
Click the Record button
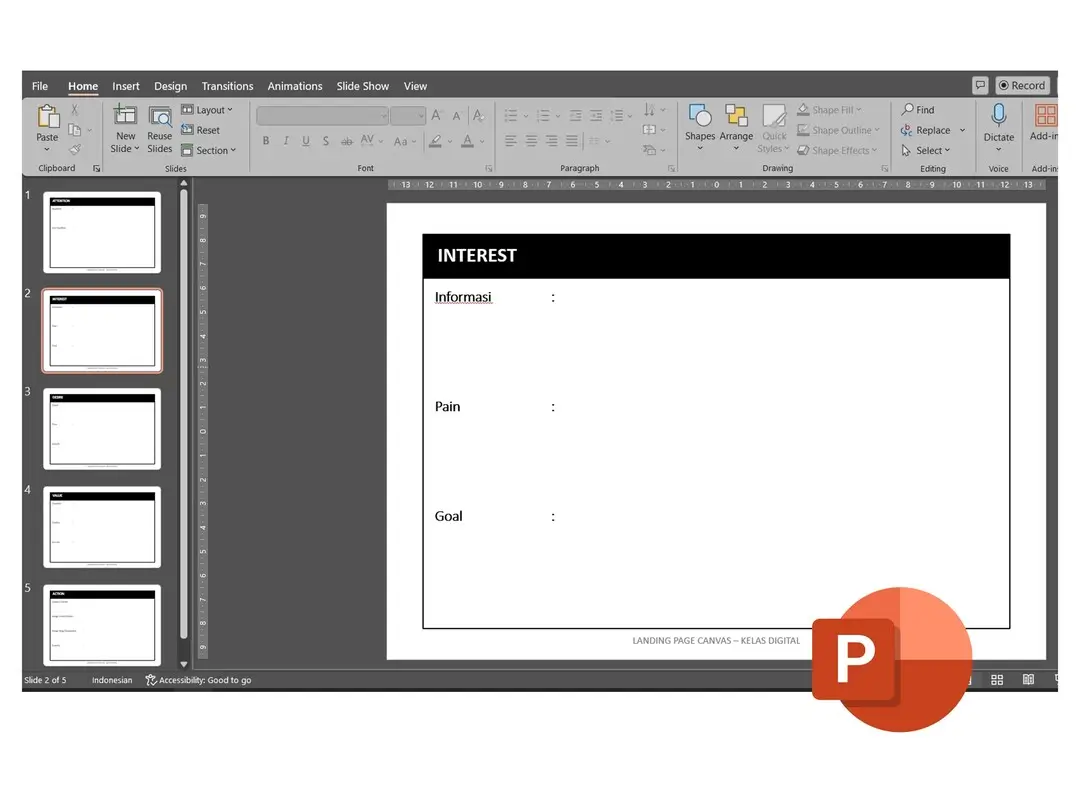point(1021,85)
